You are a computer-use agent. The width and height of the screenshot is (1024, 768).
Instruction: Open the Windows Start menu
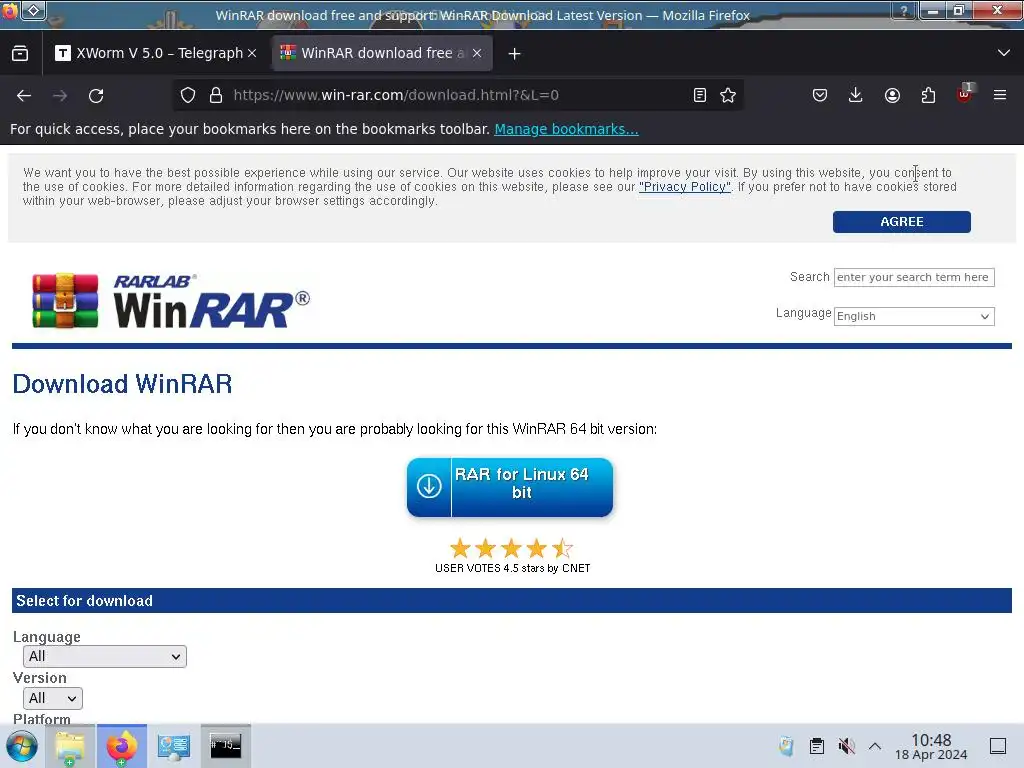pos(22,746)
